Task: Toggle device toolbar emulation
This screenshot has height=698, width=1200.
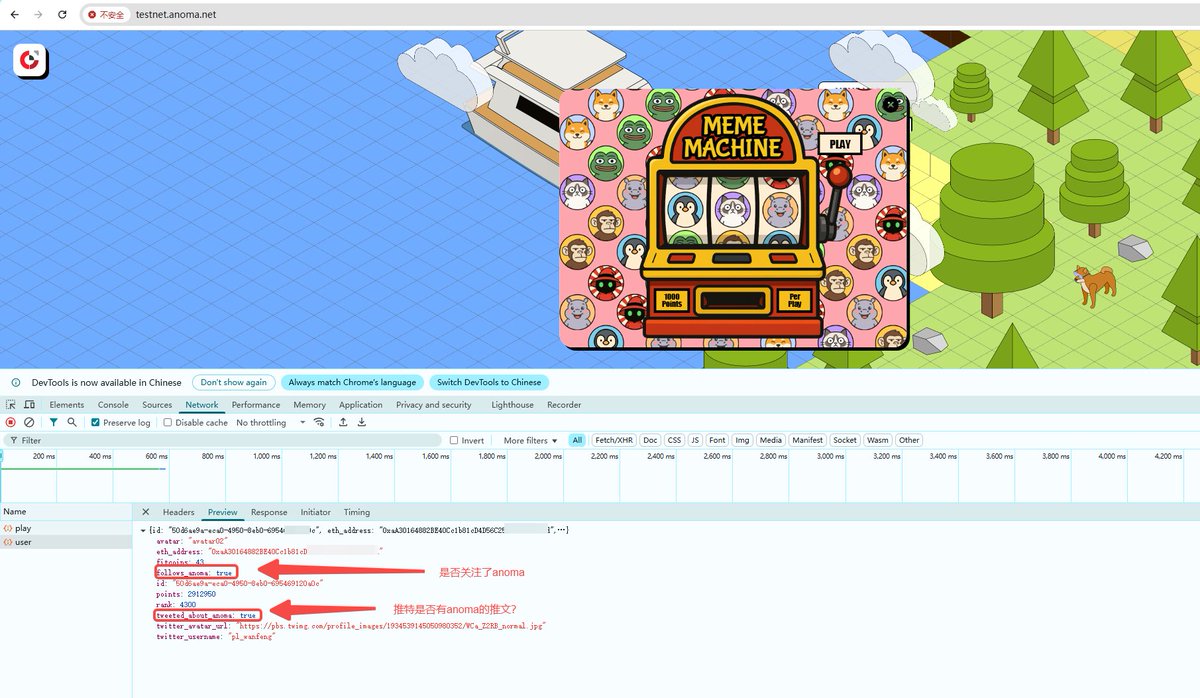Action: tap(27, 405)
